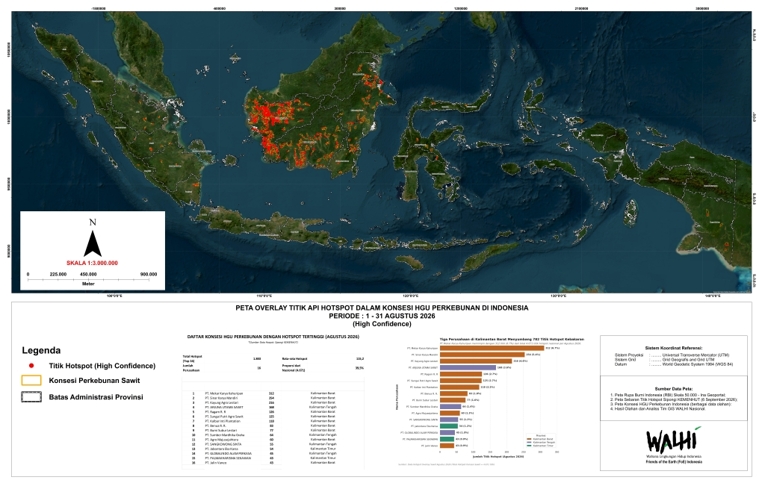Click the province color legend inside the bar chart
This screenshot has height=483, width=765.
pyautogui.click(x=541, y=441)
